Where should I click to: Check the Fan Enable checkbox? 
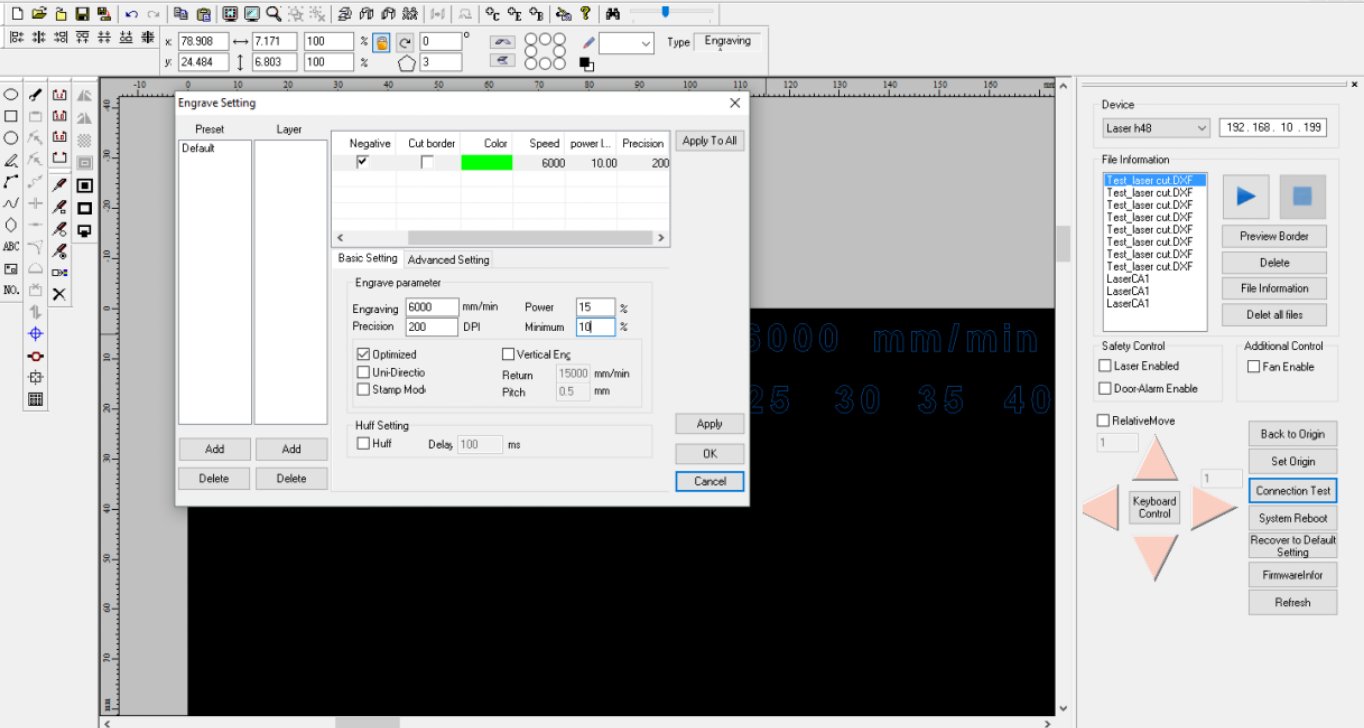click(1254, 366)
